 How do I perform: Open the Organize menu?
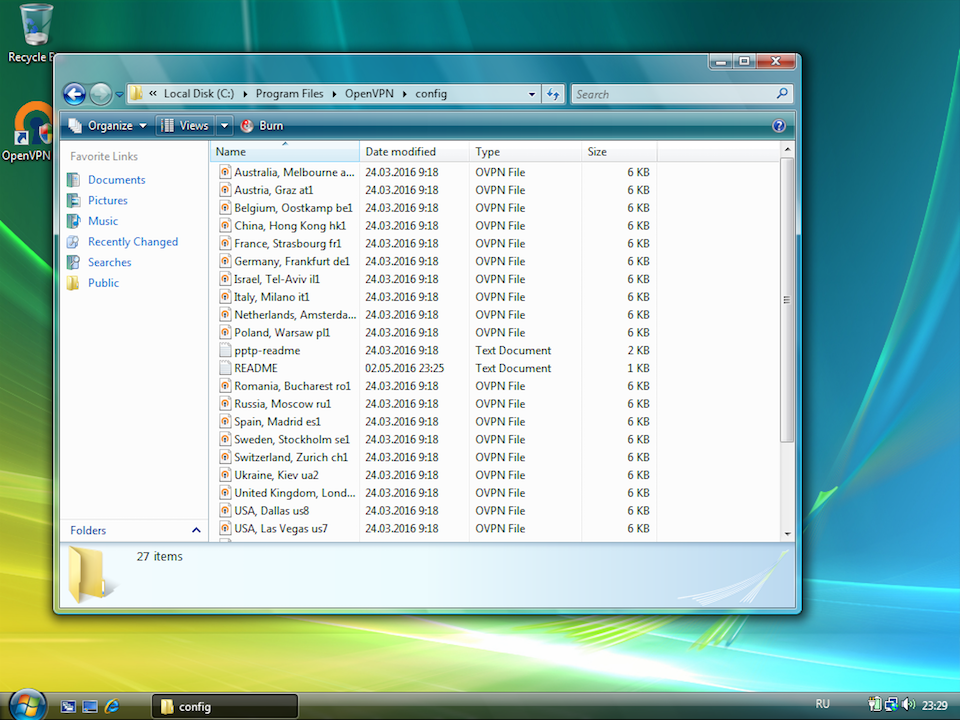pos(108,126)
